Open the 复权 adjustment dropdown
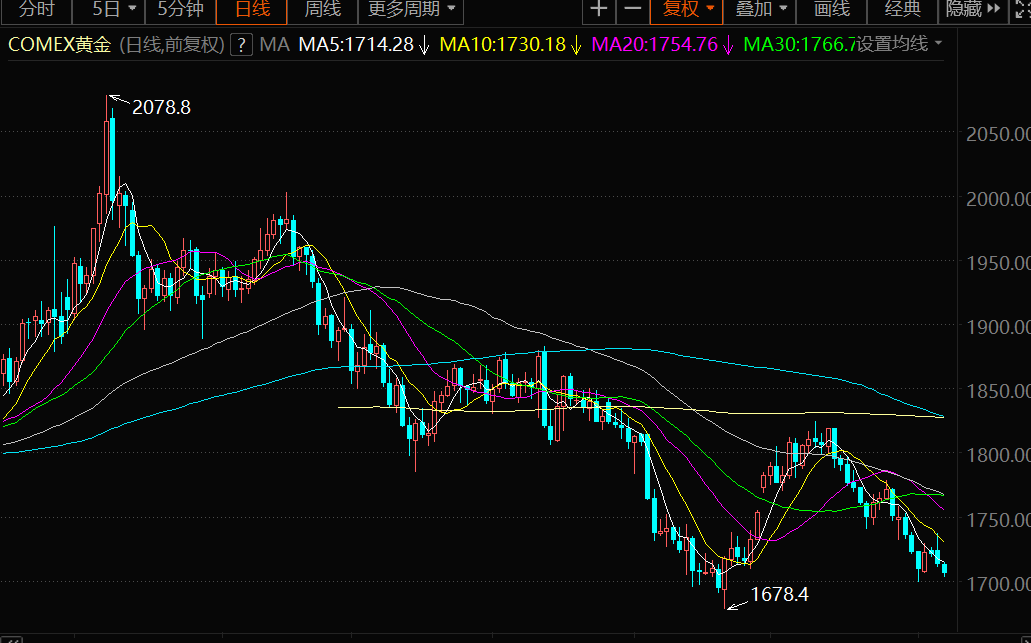This screenshot has height=643, width=1031. [x=687, y=10]
